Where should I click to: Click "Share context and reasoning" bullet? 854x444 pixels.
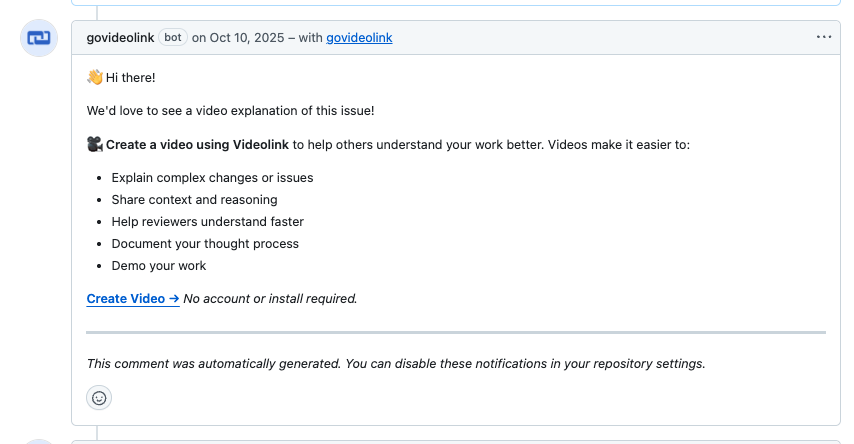tap(194, 200)
